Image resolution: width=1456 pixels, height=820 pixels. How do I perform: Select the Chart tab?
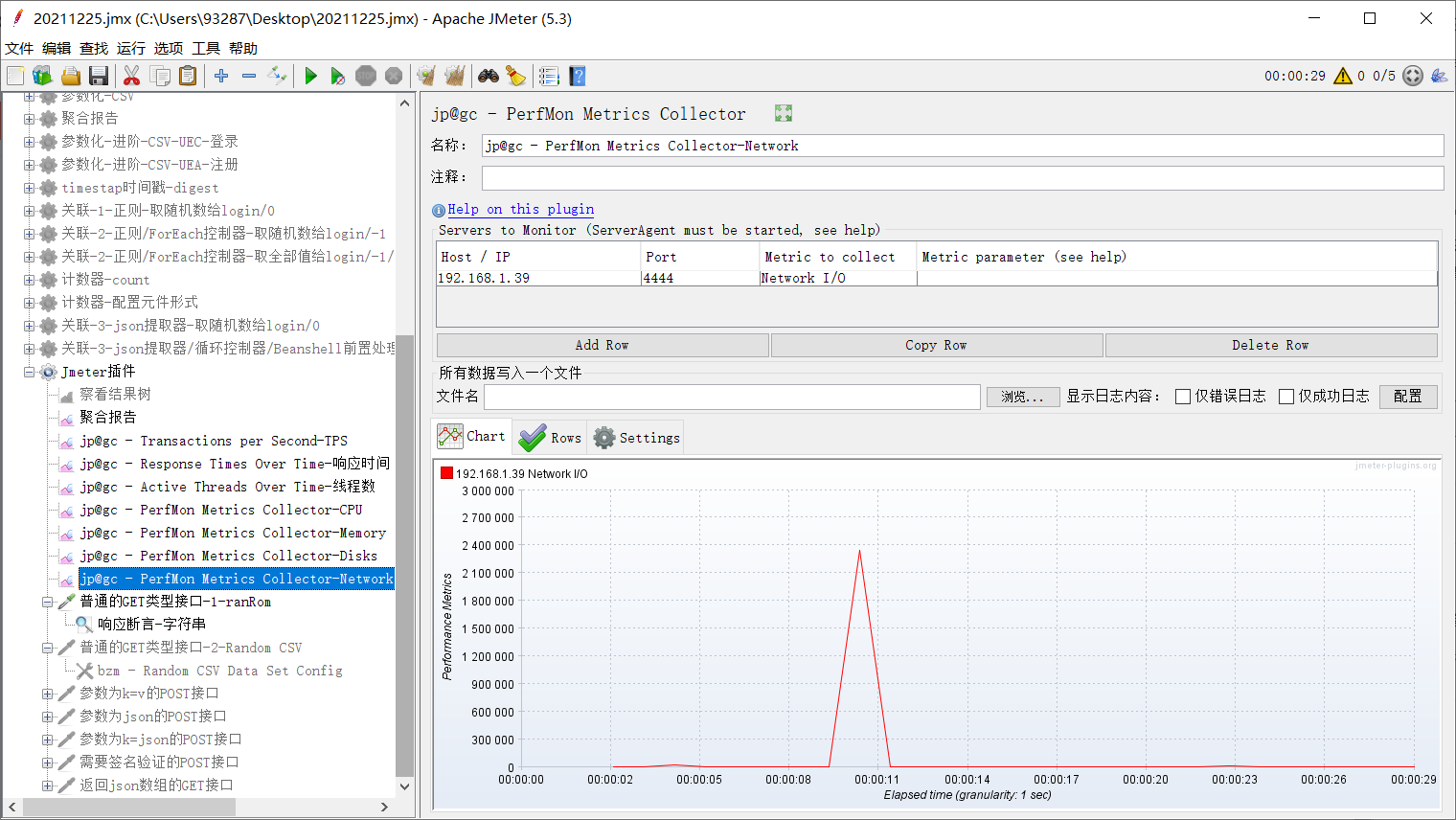tap(472, 437)
